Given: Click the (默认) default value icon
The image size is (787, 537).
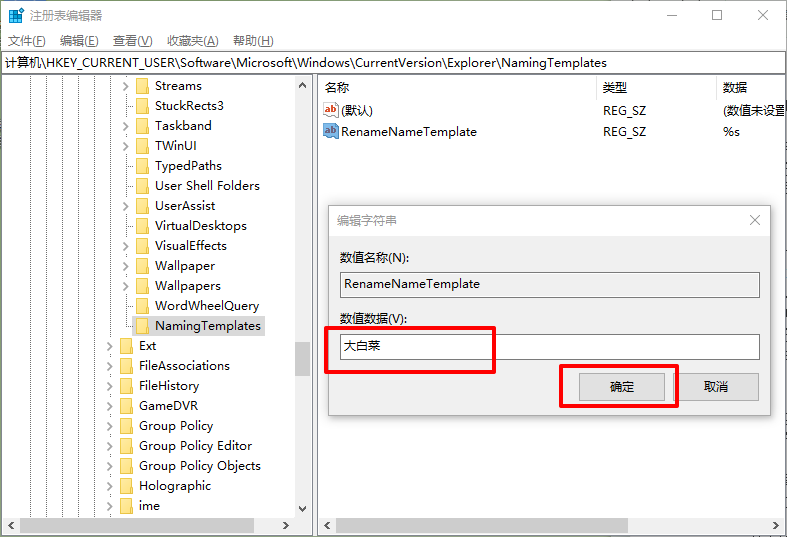Looking at the screenshot, I should (x=331, y=110).
